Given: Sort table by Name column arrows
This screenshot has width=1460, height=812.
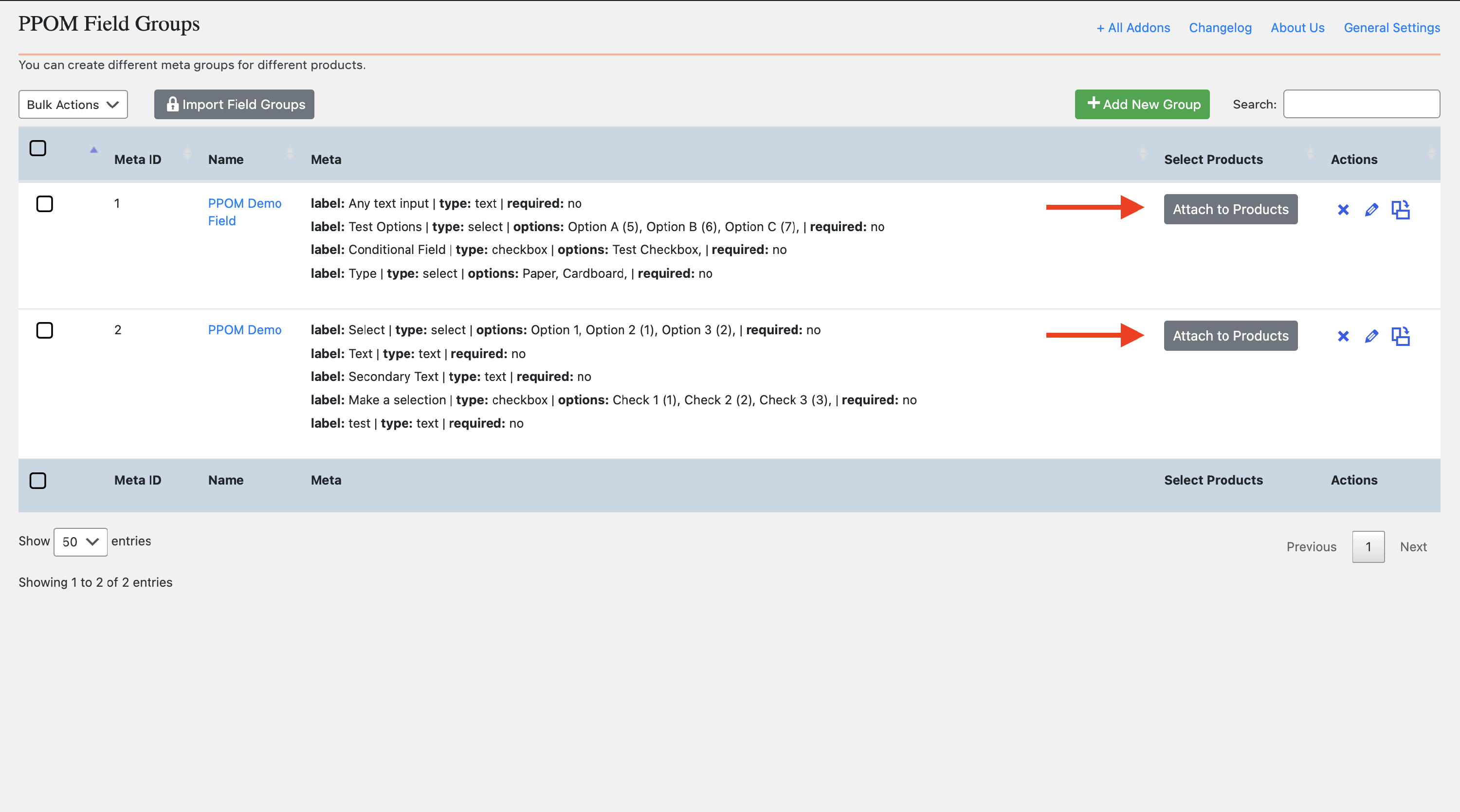Looking at the screenshot, I should point(290,154).
